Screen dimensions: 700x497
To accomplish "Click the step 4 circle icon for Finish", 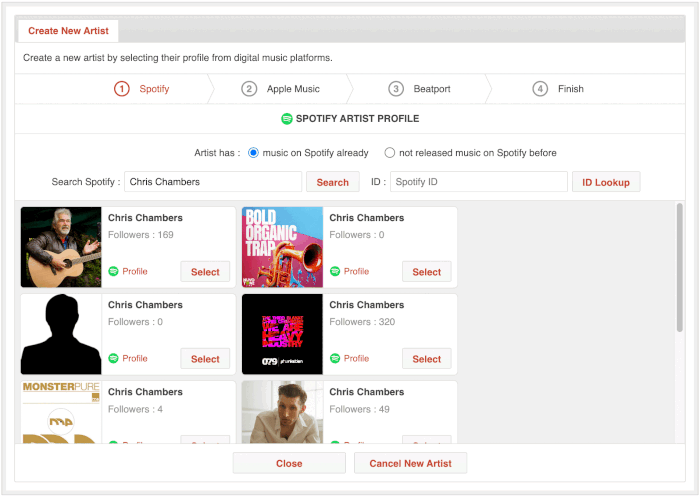I will (540, 89).
